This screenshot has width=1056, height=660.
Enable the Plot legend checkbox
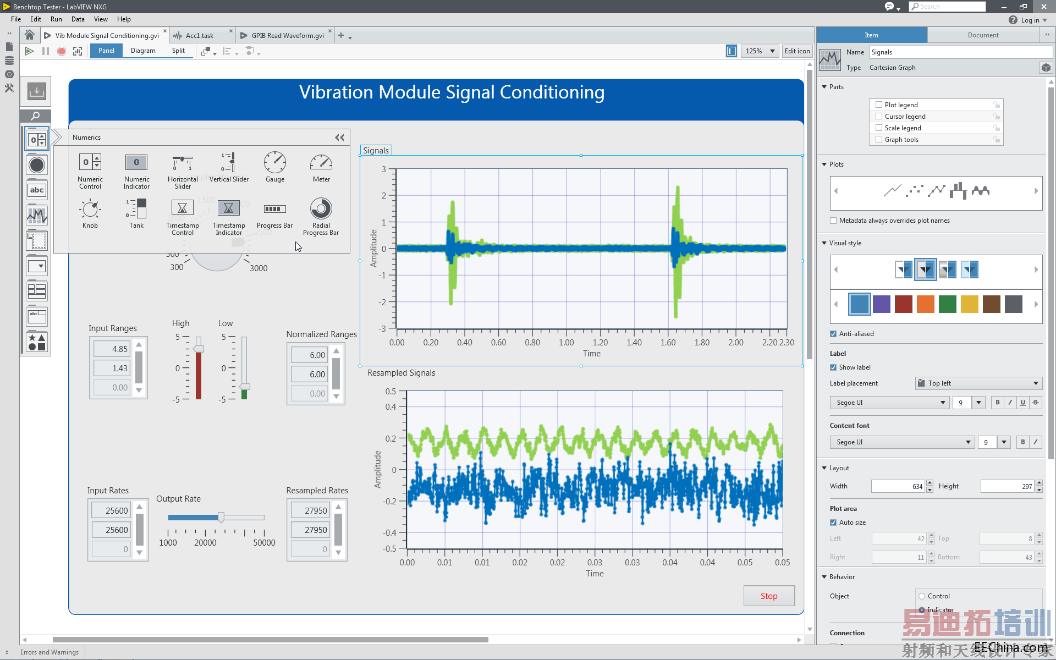[879, 105]
